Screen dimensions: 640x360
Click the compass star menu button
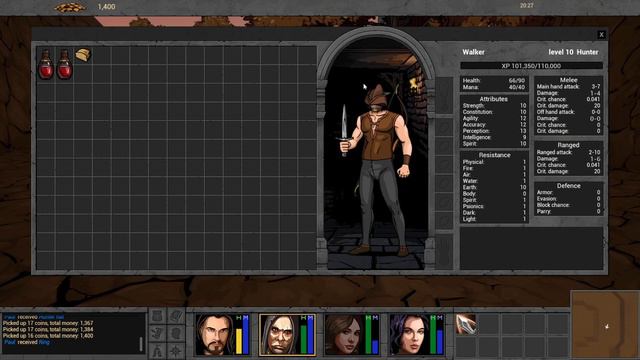(176, 351)
